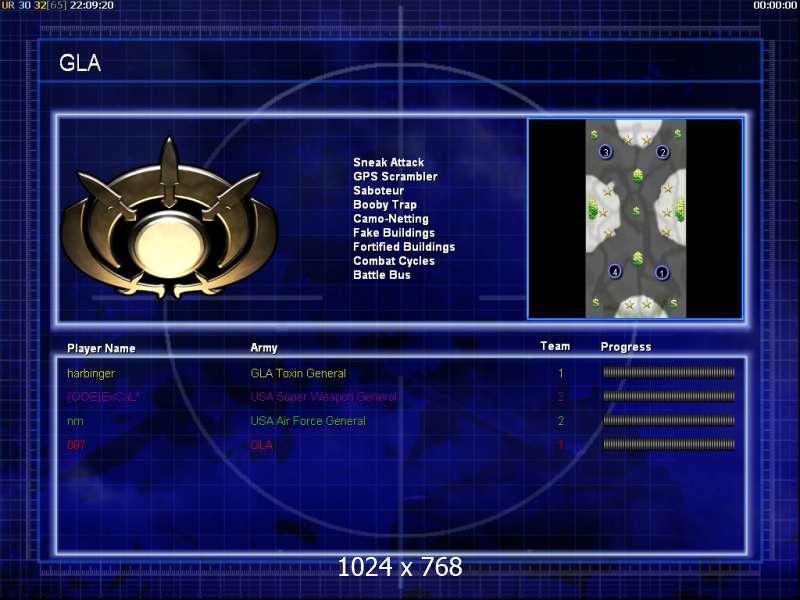Image resolution: width=800 pixels, height=600 pixels.
Task: Choose start position 4 marker on map
Action: (x=615, y=271)
